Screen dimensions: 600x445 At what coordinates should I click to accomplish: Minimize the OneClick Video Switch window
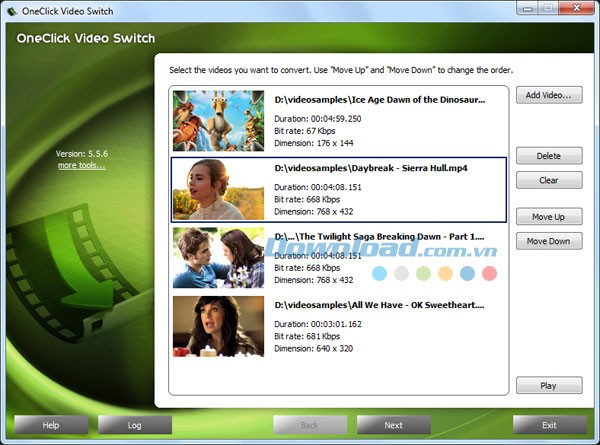click(528, 8)
